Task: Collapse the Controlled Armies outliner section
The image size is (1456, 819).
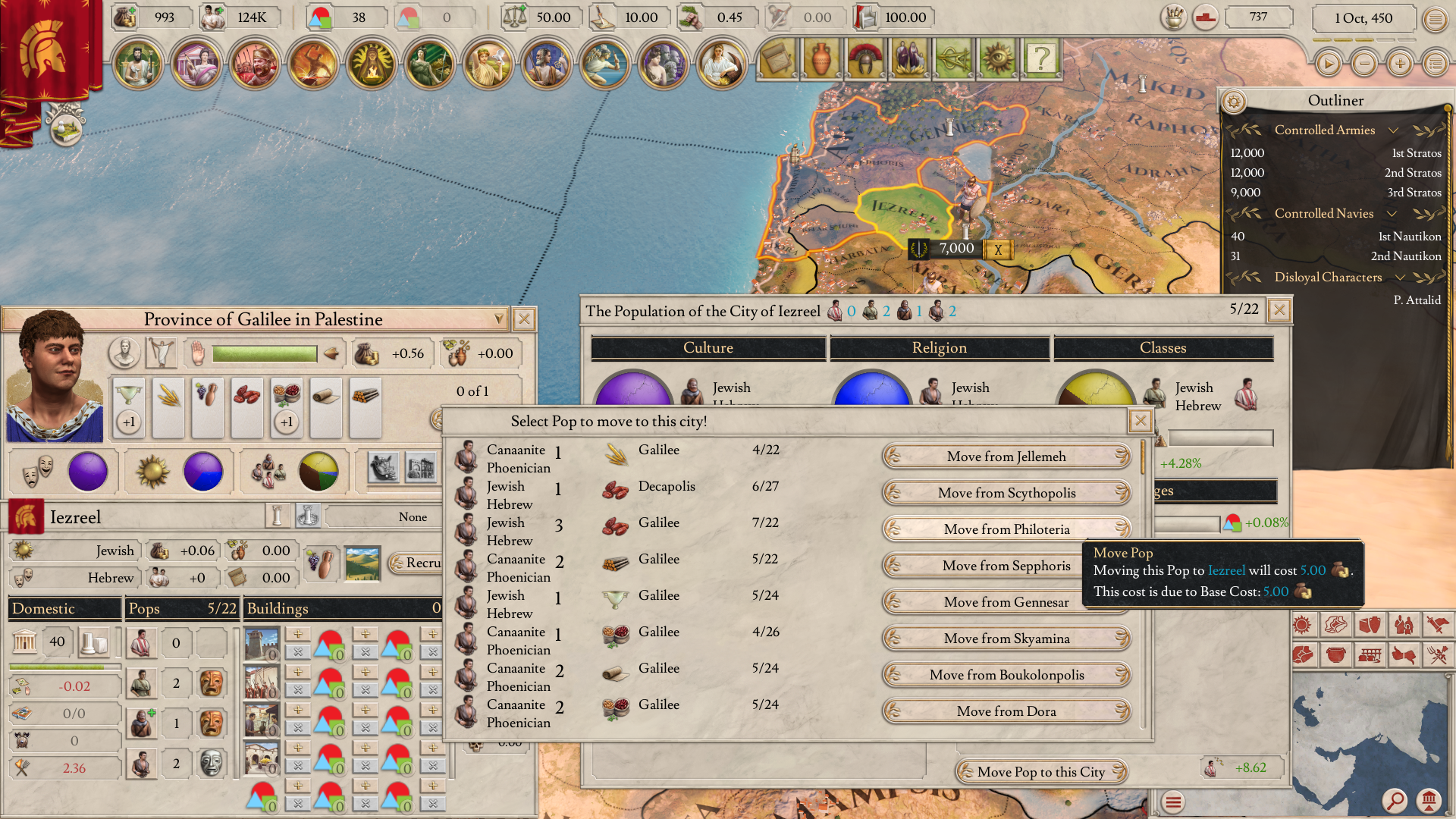Action: coord(1393,130)
